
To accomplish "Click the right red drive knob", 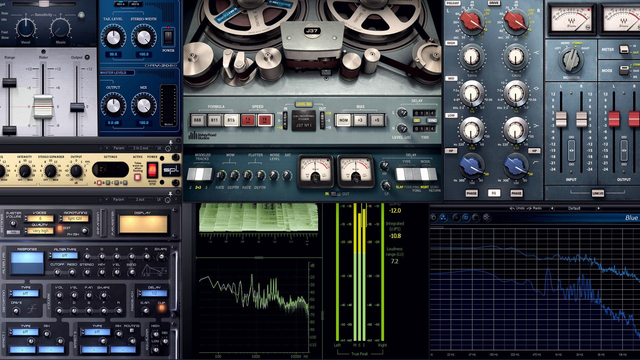I will [x=515, y=21].
